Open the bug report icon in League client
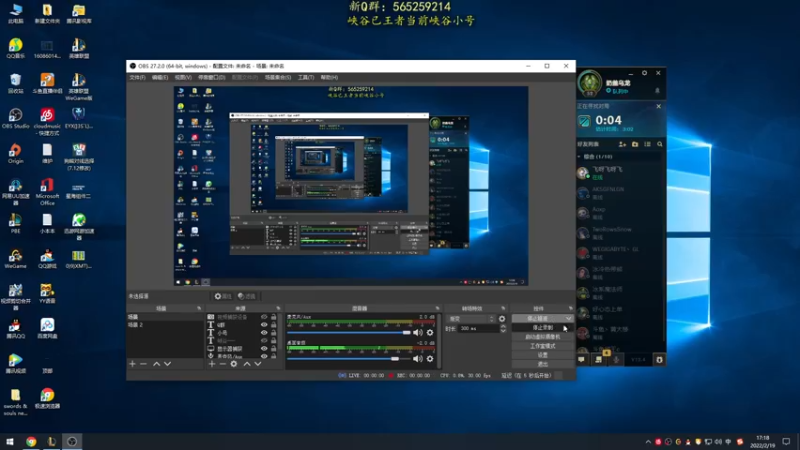This screenshot has width=800, height=450. [x=659, y=360]
